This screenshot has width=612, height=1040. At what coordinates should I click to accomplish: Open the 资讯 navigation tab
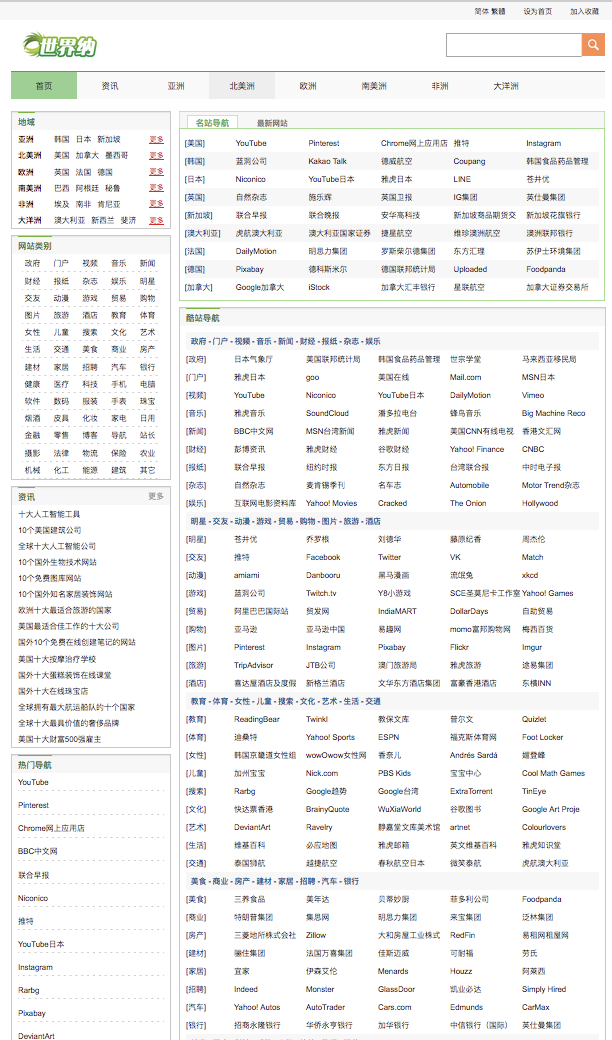(110, 86)
